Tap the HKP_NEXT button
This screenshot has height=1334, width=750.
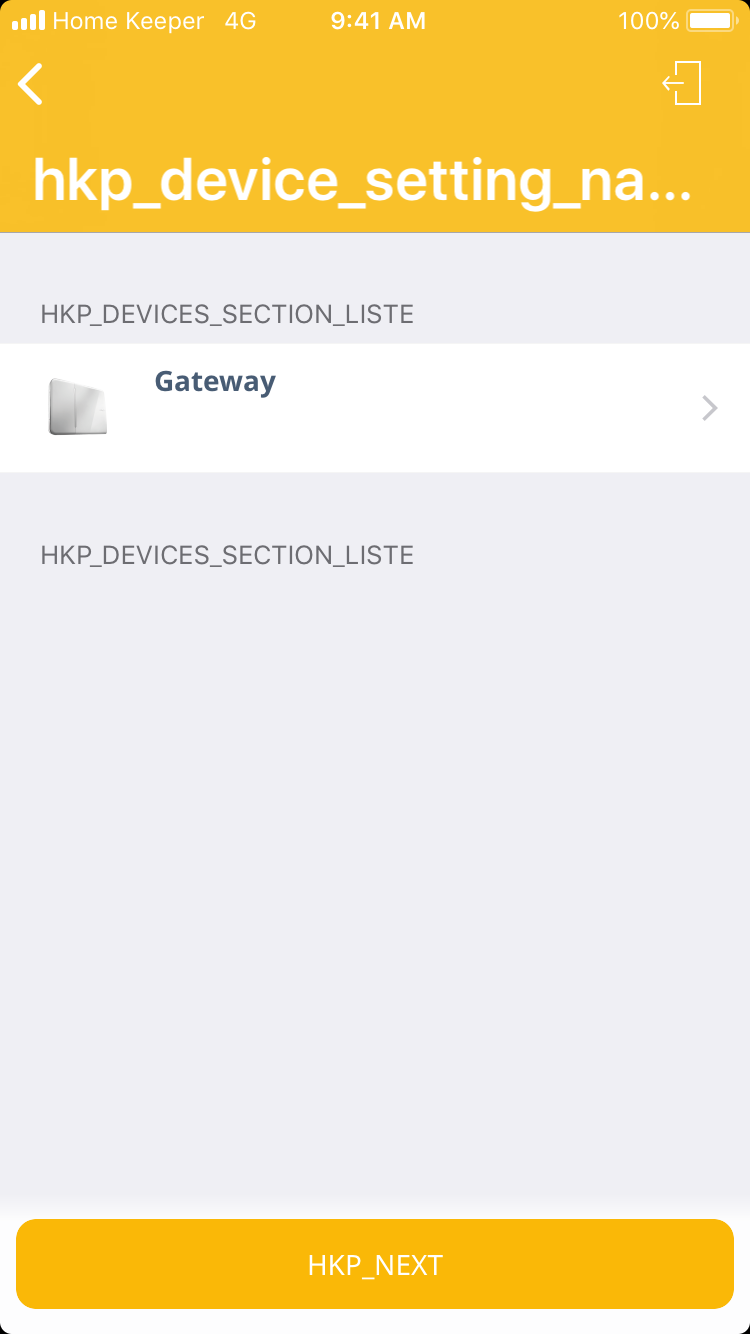[x=375, y=1264]
